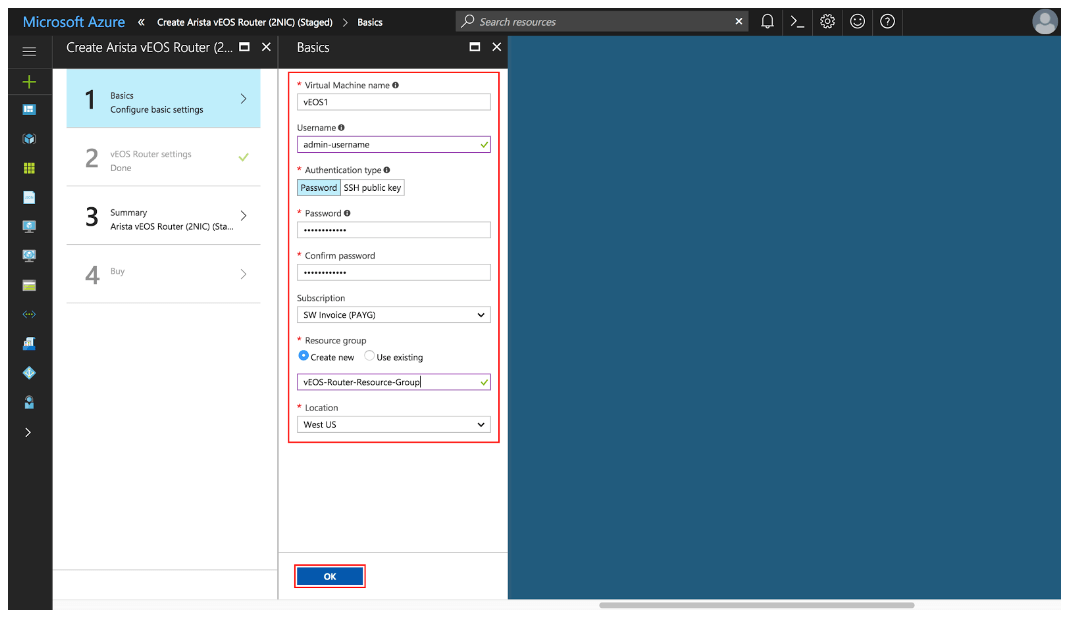Click the horizontal scrollbar at the bottom
This screenshot has width=1072, height=618.
click(x=756, y=605)
